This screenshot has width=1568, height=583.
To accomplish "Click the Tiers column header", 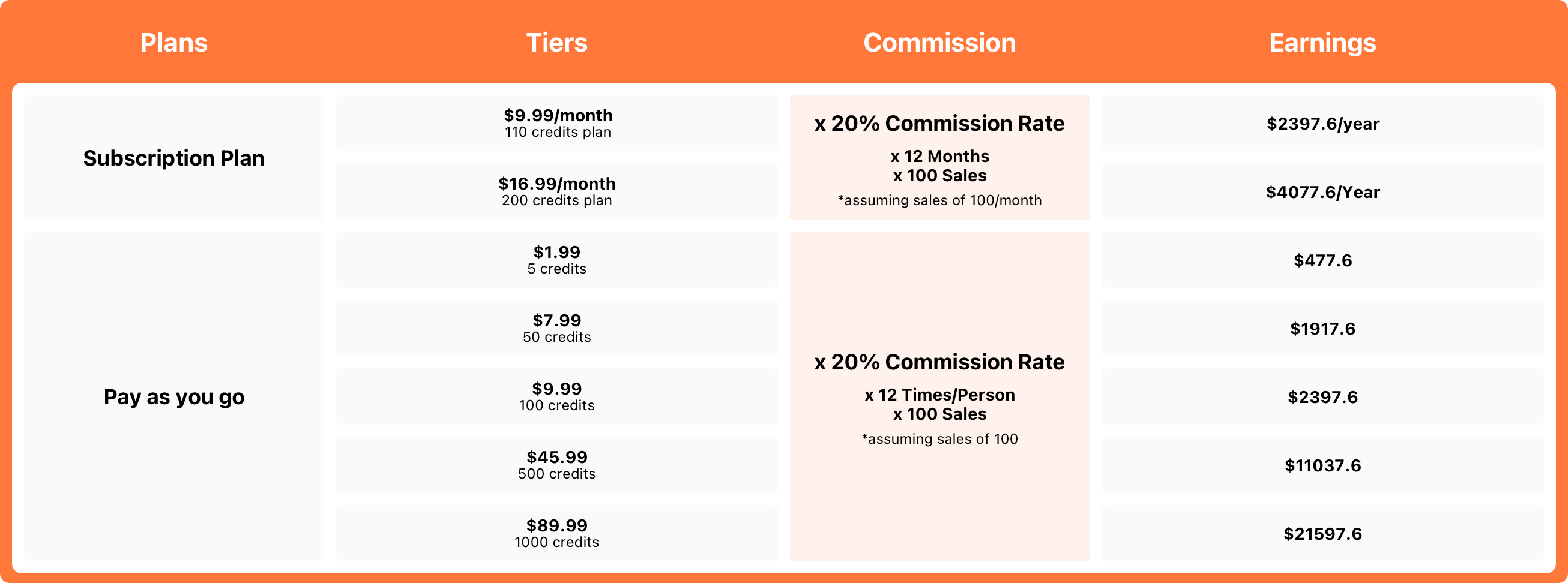I will point(556,43).
